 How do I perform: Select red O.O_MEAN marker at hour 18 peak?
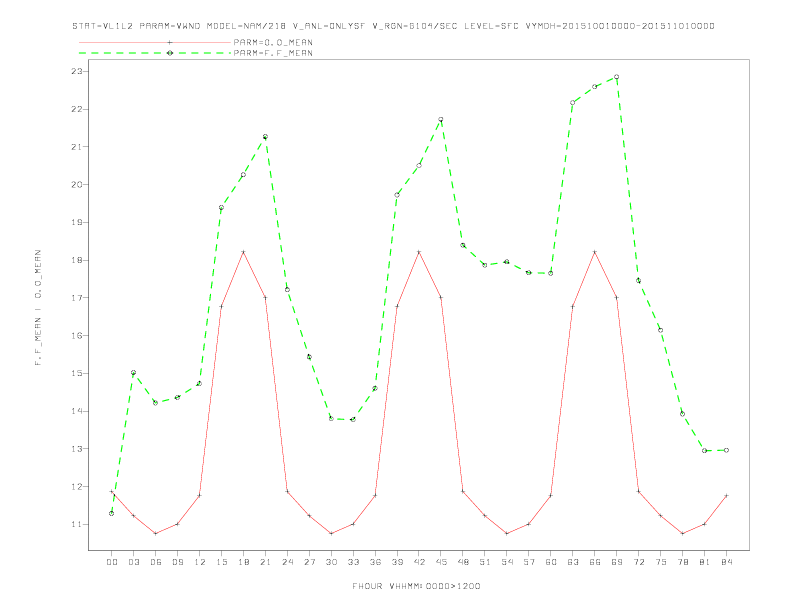coord(243,251)
